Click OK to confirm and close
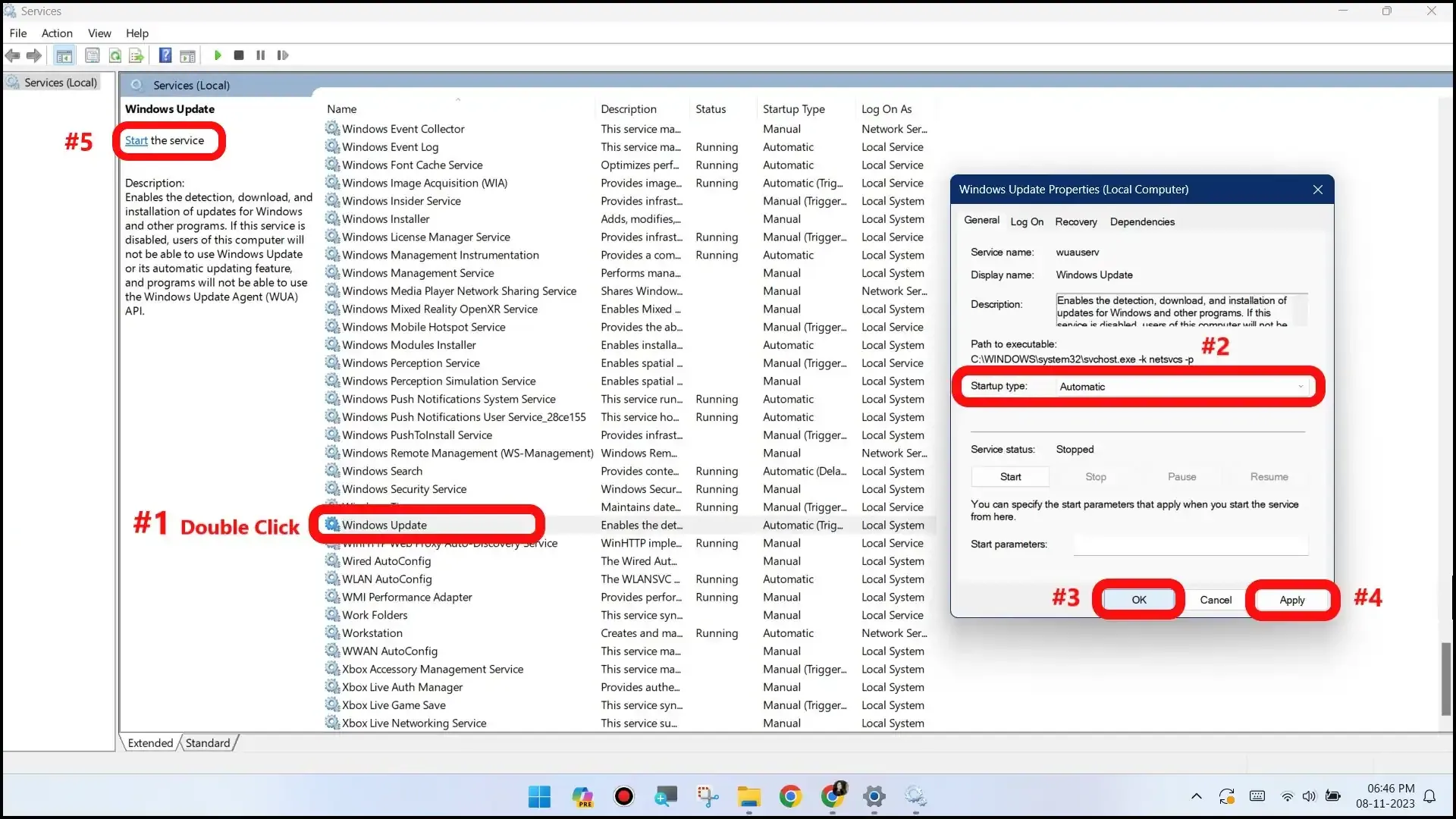The image size is (1456, 819). (x=1138, y=599)
